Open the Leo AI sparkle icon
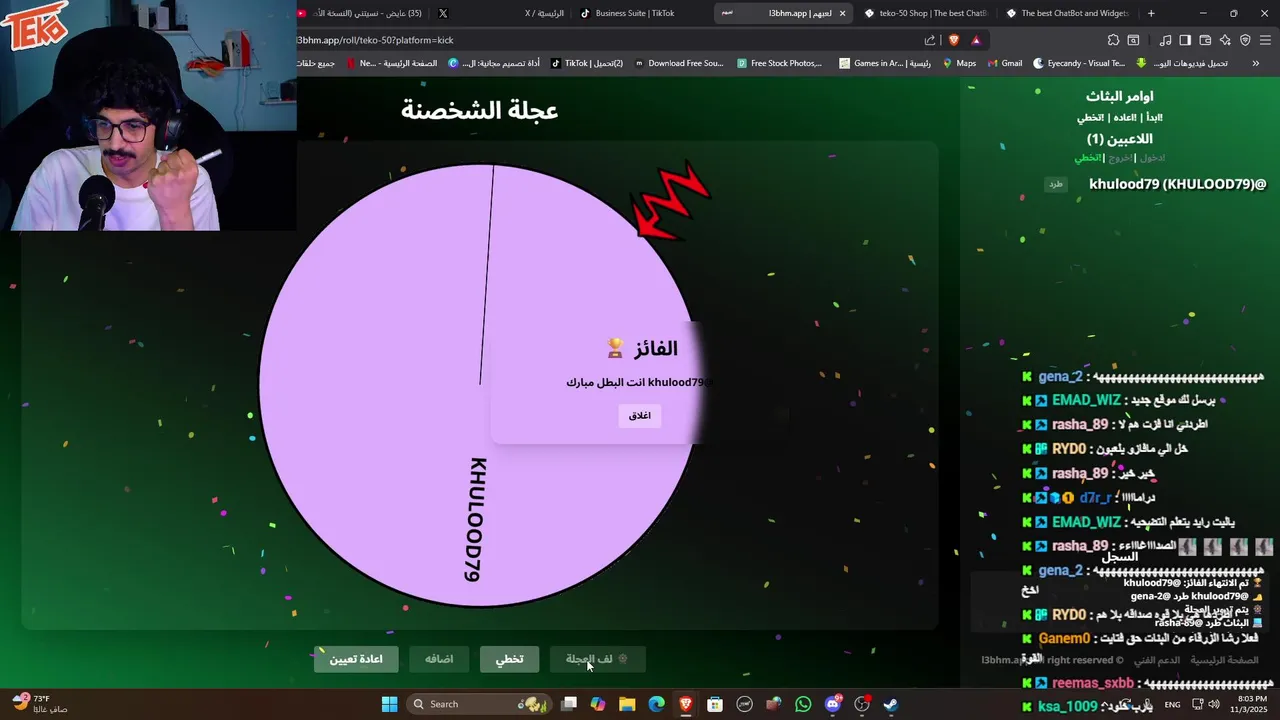 coord(1225,40)
